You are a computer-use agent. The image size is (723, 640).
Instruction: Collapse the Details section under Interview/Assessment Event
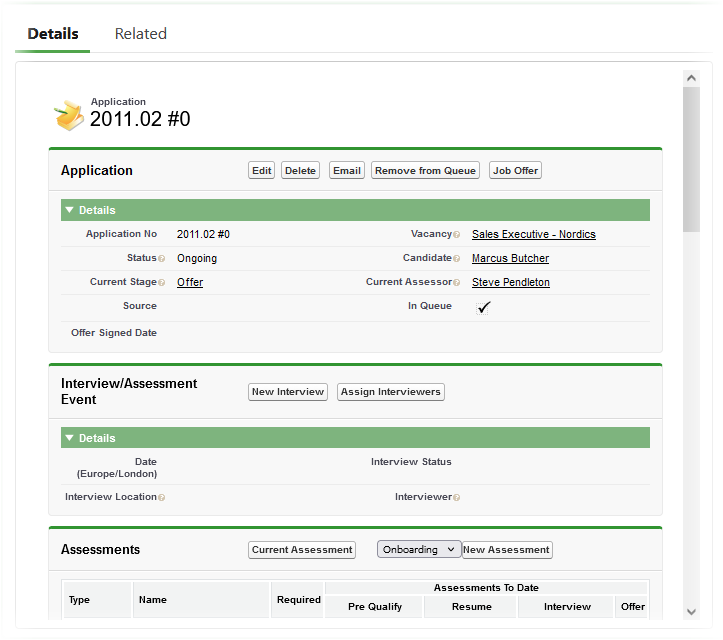point(69,439)
